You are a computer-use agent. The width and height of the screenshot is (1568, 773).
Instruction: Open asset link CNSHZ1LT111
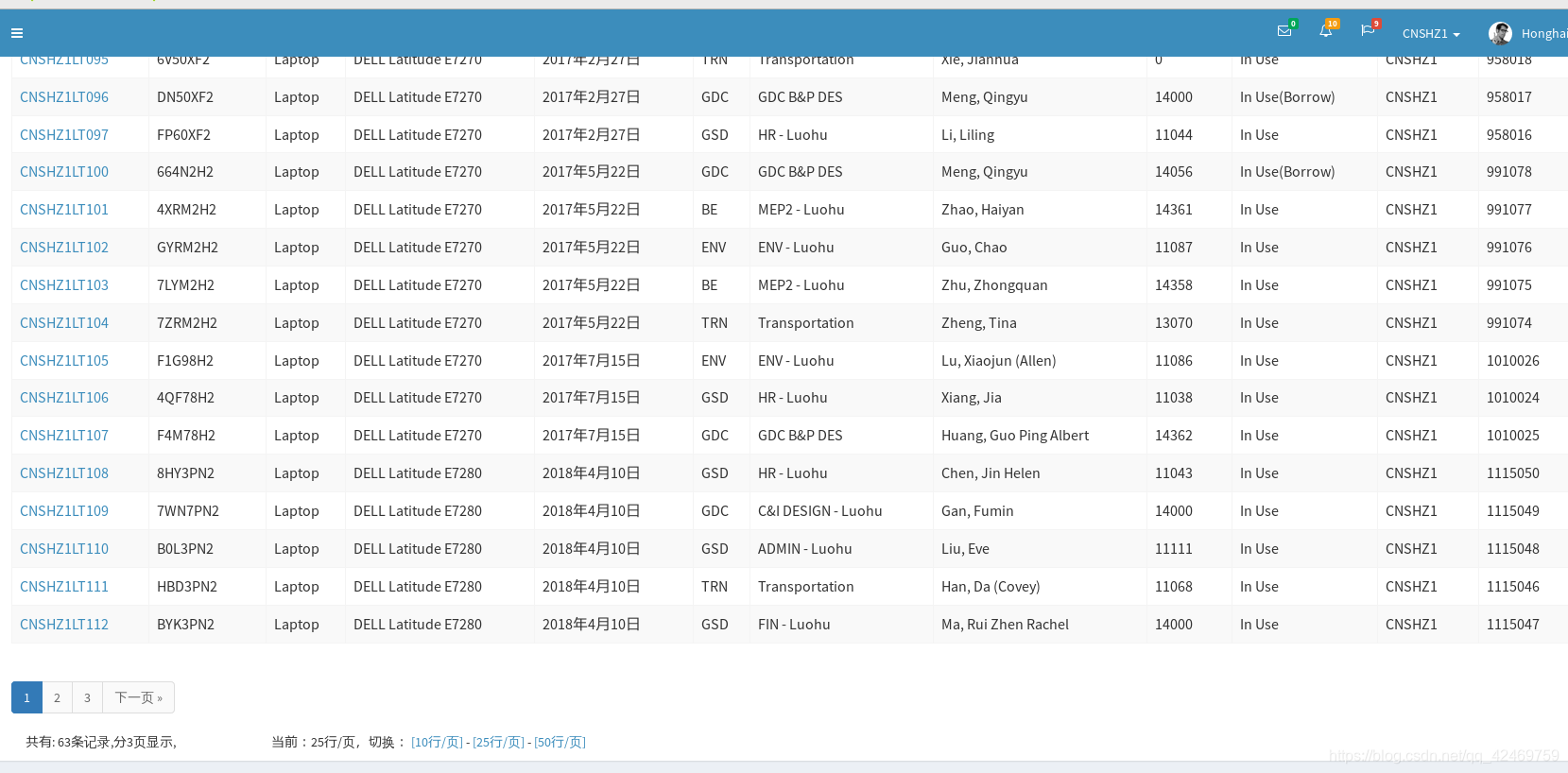[64, 587]
